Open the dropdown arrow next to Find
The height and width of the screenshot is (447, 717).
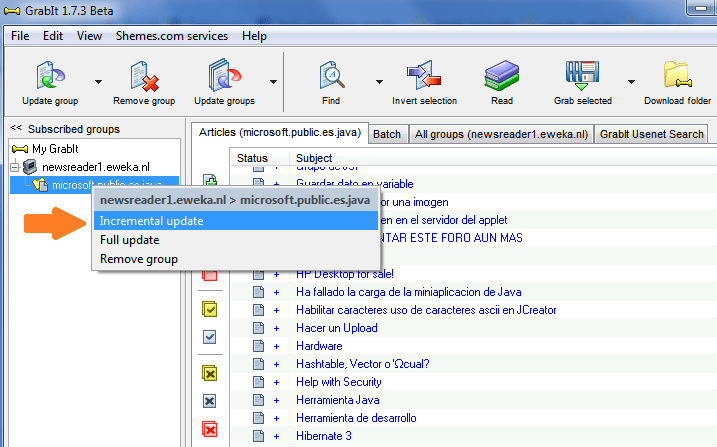[x=380, y=82]
